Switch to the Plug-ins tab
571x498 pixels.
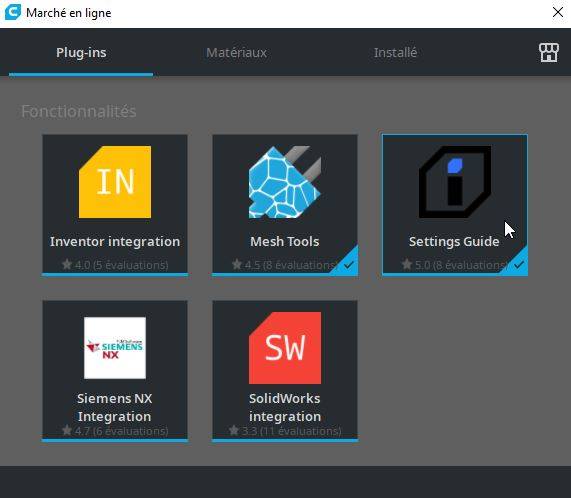[81, 53]
